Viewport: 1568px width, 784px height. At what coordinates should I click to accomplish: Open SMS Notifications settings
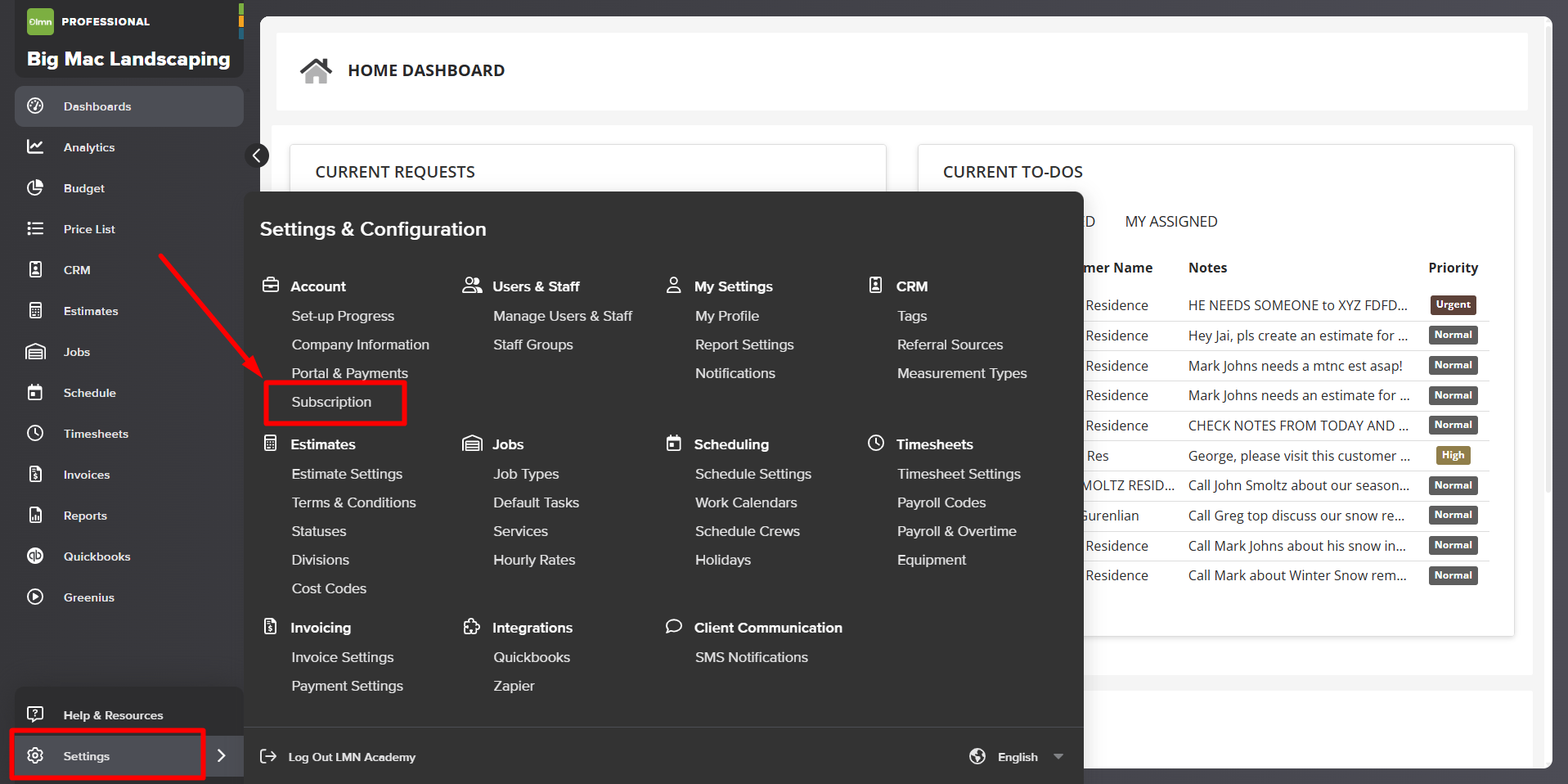point(751,657)
